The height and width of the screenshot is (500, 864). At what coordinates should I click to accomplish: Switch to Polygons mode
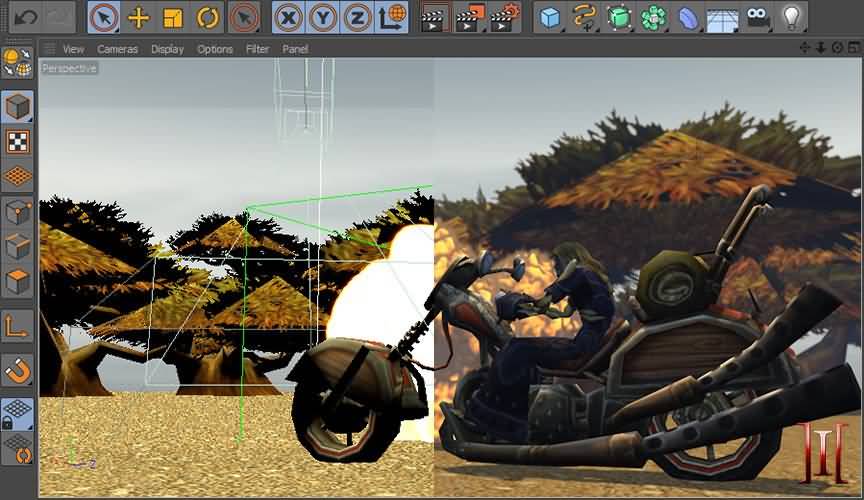[17, 281]
